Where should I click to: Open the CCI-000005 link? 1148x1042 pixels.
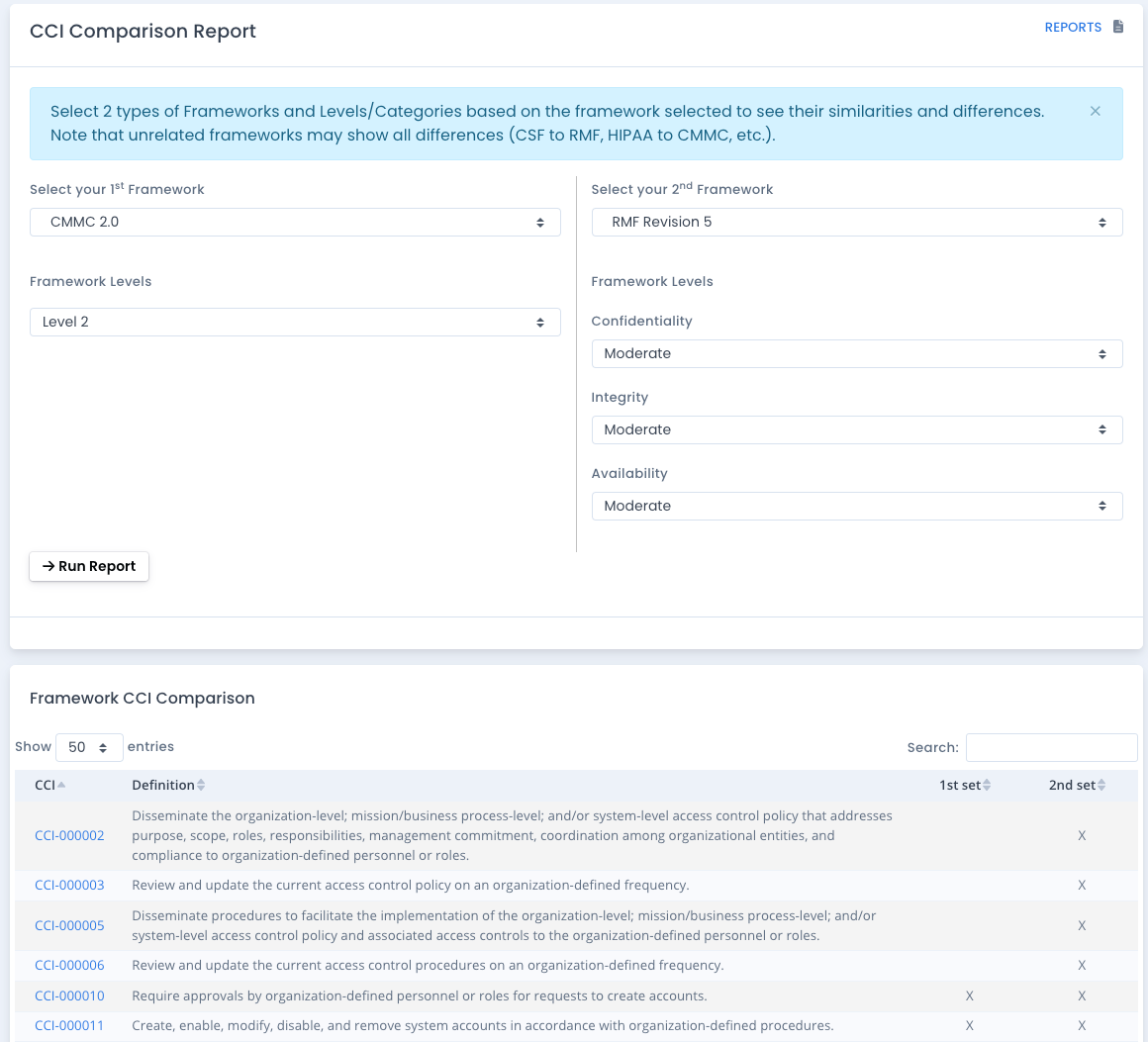pos(69,925)
